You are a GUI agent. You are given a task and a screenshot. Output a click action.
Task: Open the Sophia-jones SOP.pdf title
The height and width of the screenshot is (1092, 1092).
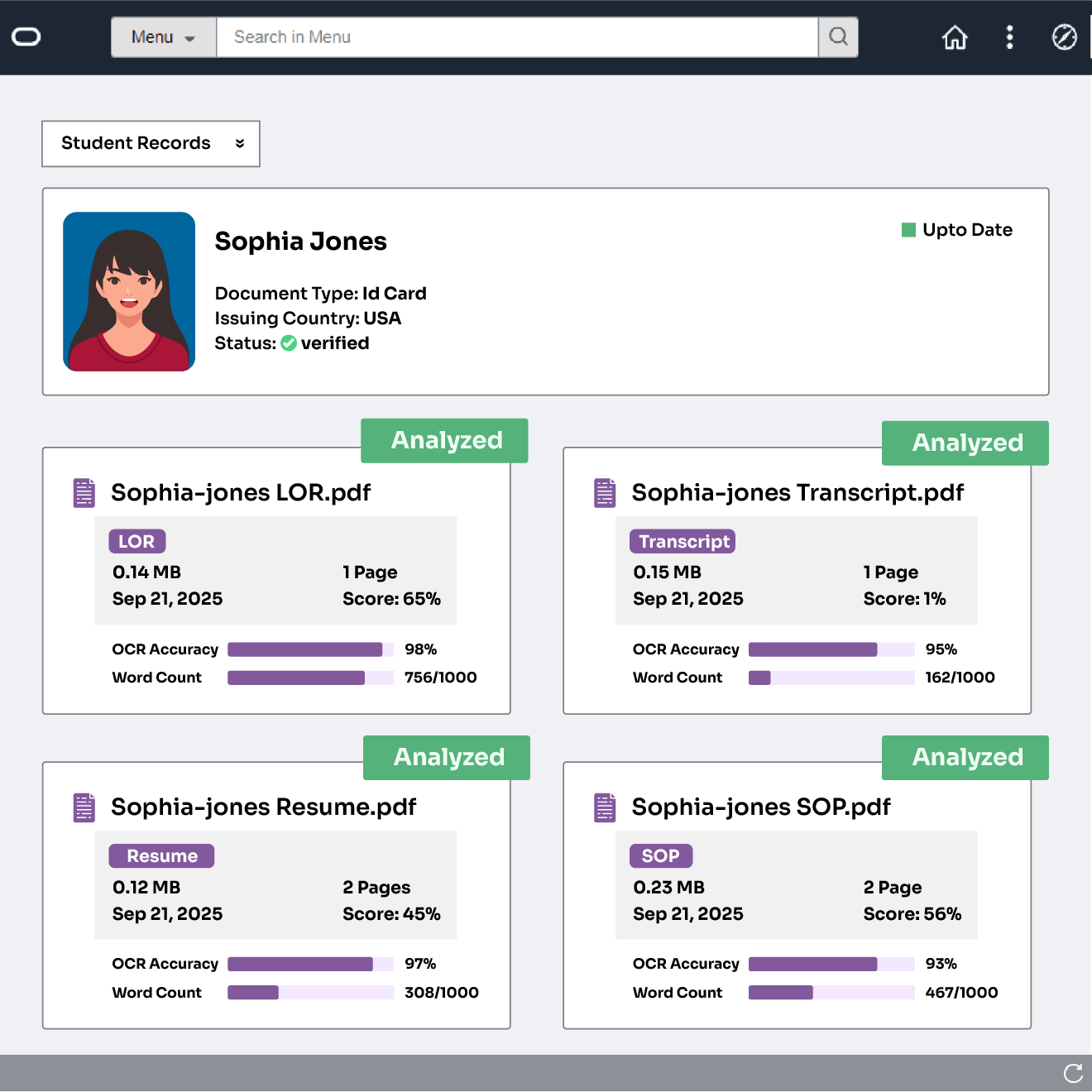click(760, 807)
